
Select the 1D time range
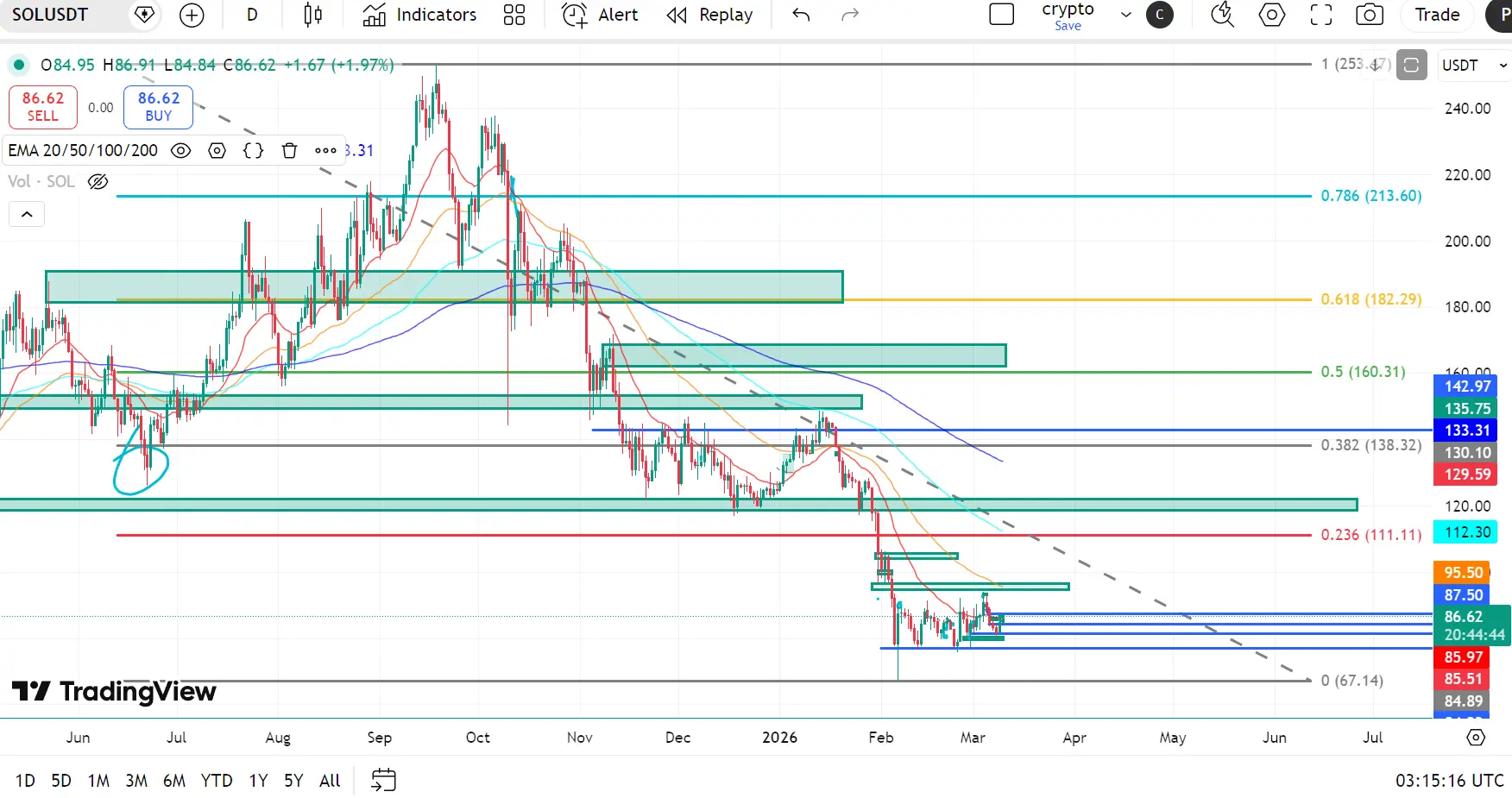25,781
